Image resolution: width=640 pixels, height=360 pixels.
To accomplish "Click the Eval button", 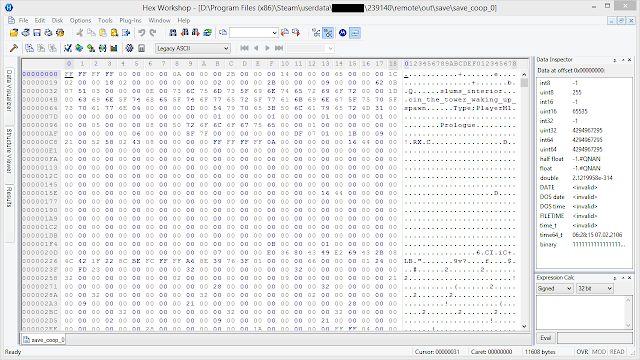I will [546, 338].
